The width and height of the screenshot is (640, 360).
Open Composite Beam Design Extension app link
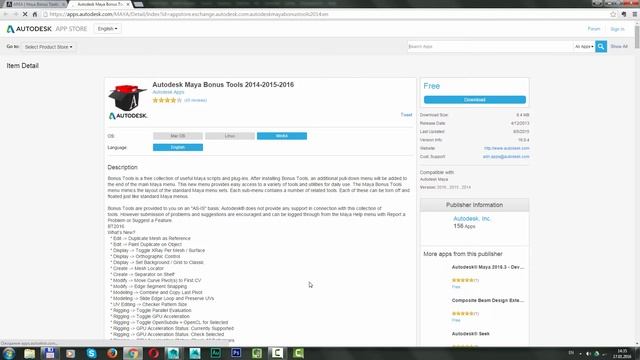tap(488, 300)
